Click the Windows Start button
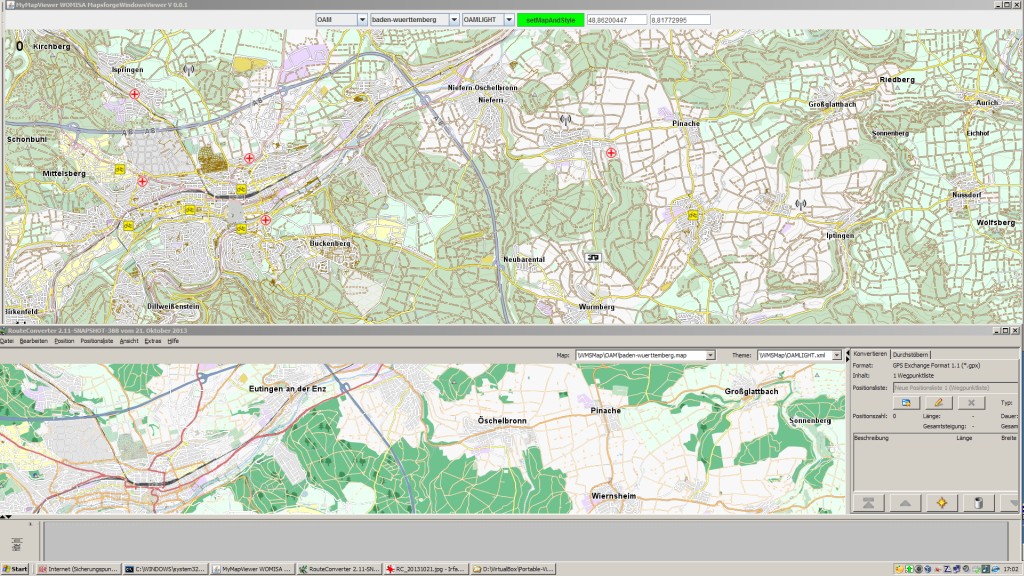The width and height of the screenshot is (1024, 576). tap(16, 568)
